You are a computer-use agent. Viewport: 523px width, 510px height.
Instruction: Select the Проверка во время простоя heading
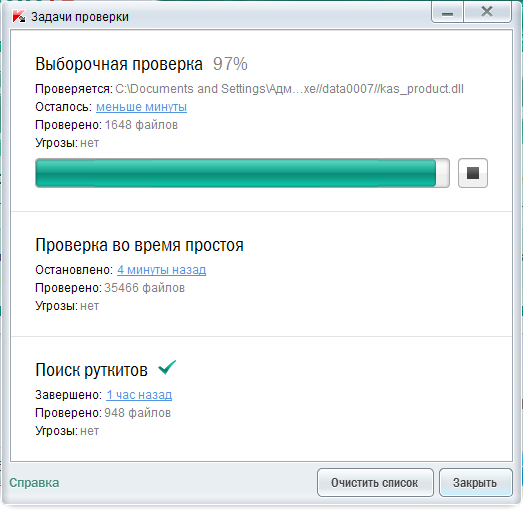(x=139, y=245)
